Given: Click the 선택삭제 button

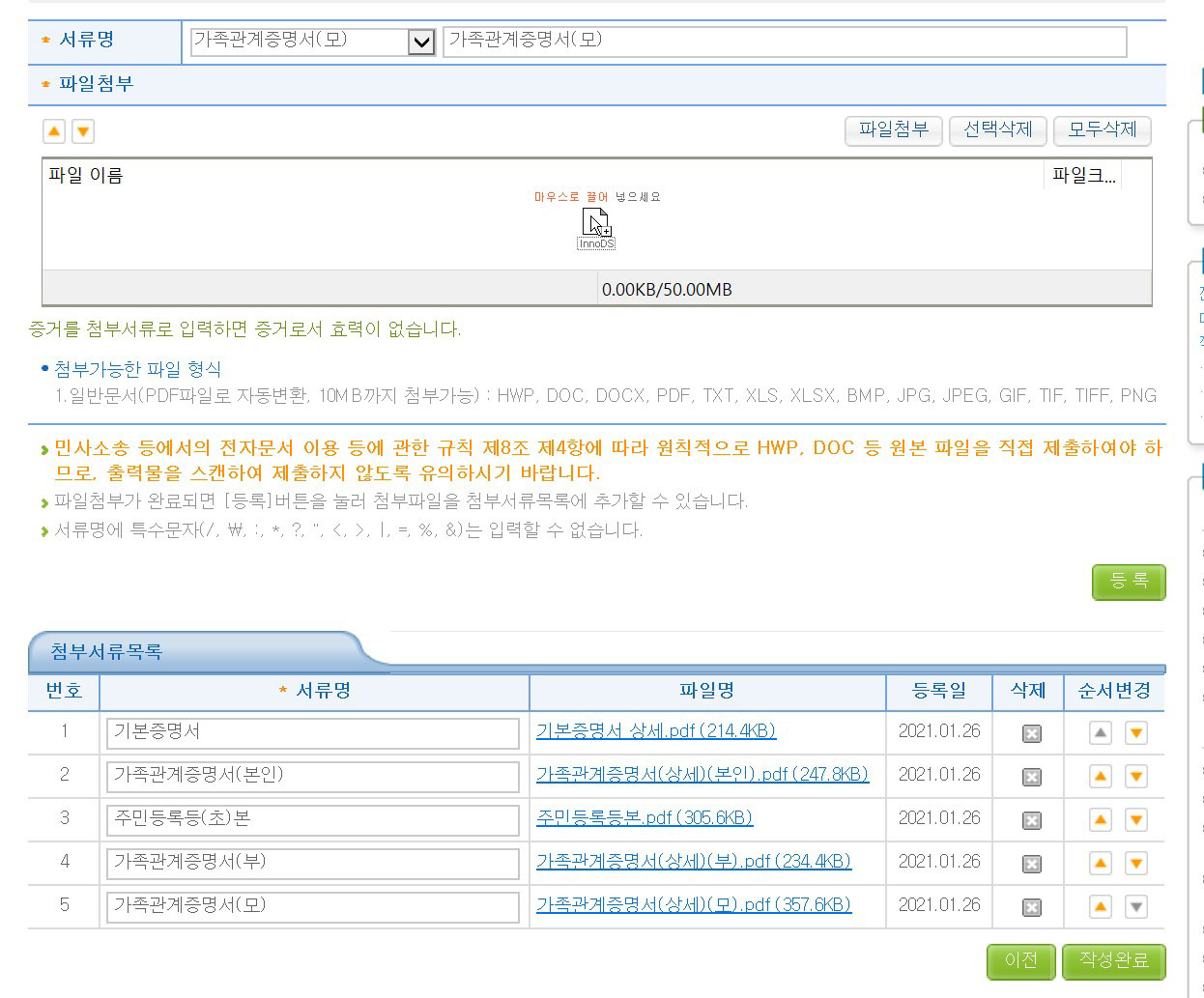Looking at the screenshot, I should point(998,130).
